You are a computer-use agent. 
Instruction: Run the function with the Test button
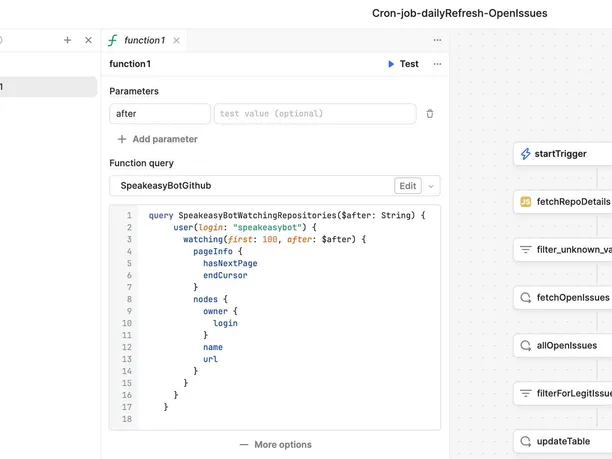[403, 64]
